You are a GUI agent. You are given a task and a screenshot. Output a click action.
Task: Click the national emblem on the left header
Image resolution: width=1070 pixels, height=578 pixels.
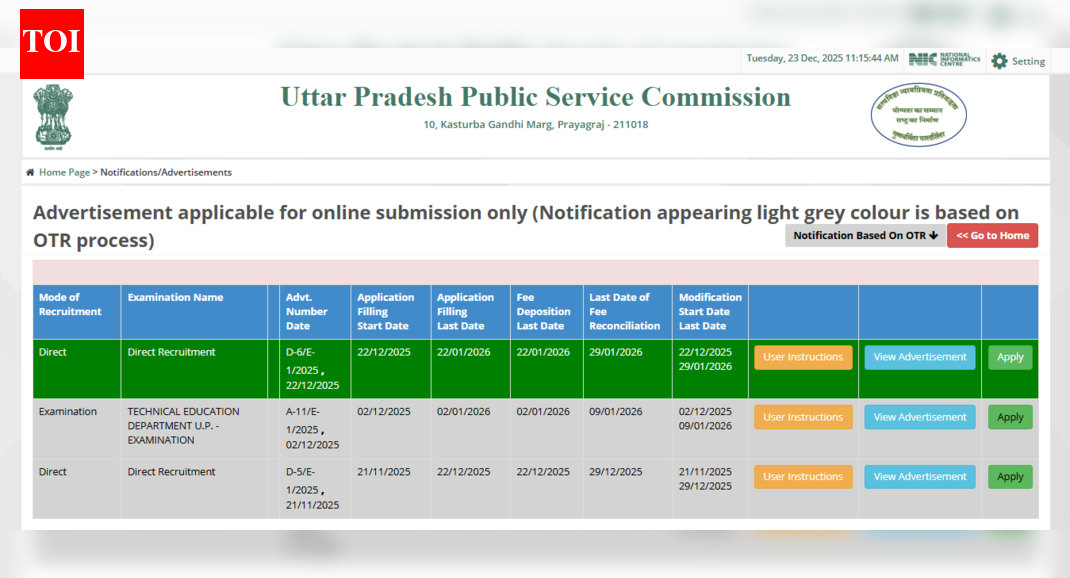tap(52, 114)
